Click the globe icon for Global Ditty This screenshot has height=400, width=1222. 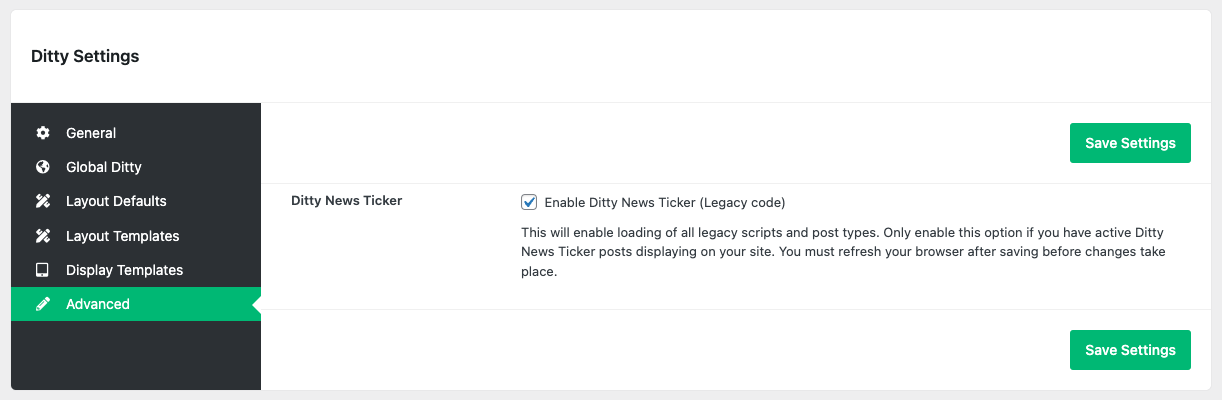(x=42, y=167)
